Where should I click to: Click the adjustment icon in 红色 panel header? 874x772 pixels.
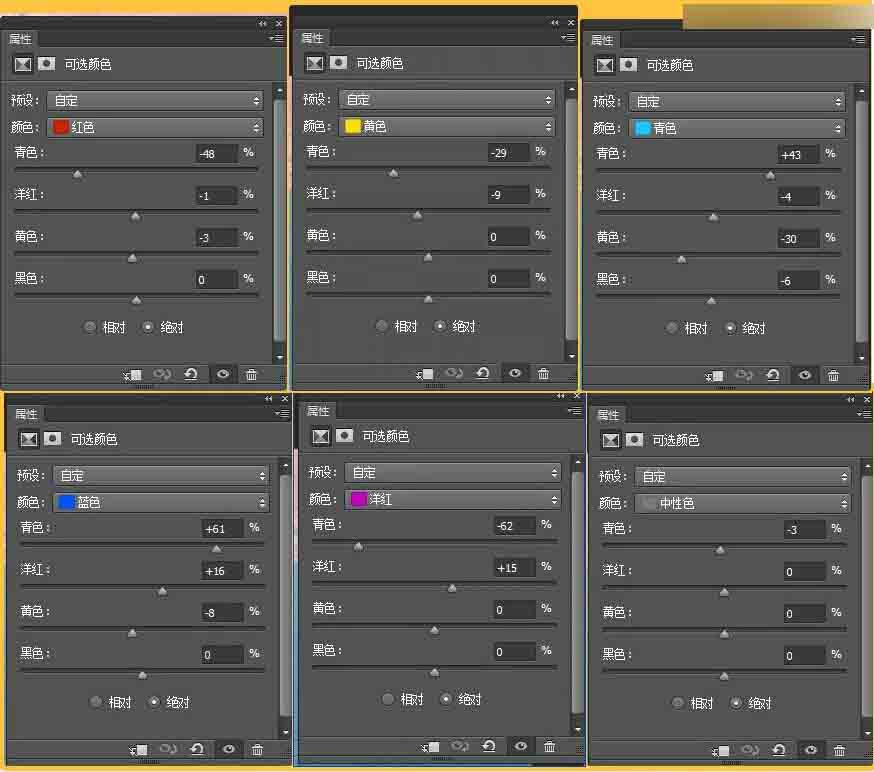23,64
